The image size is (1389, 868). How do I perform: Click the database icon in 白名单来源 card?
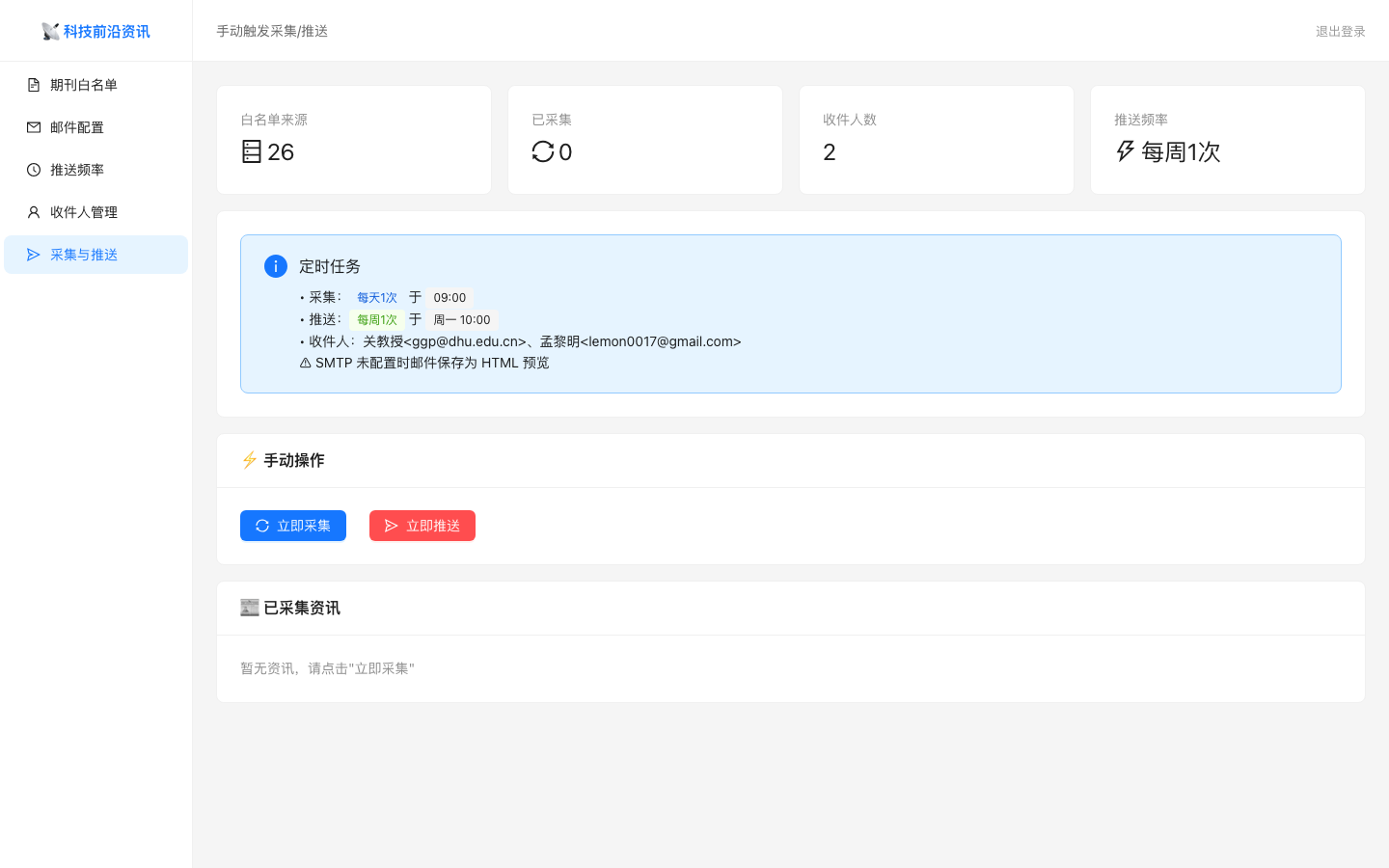(252, 151)
